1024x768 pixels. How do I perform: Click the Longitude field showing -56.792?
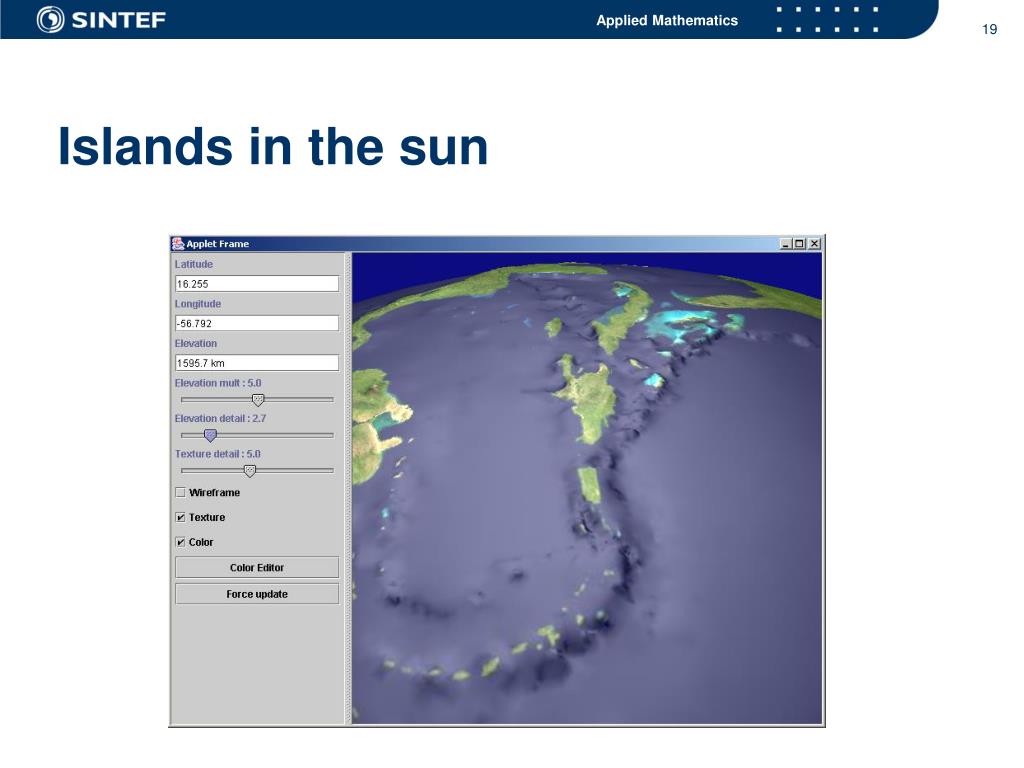pos(257,323)
